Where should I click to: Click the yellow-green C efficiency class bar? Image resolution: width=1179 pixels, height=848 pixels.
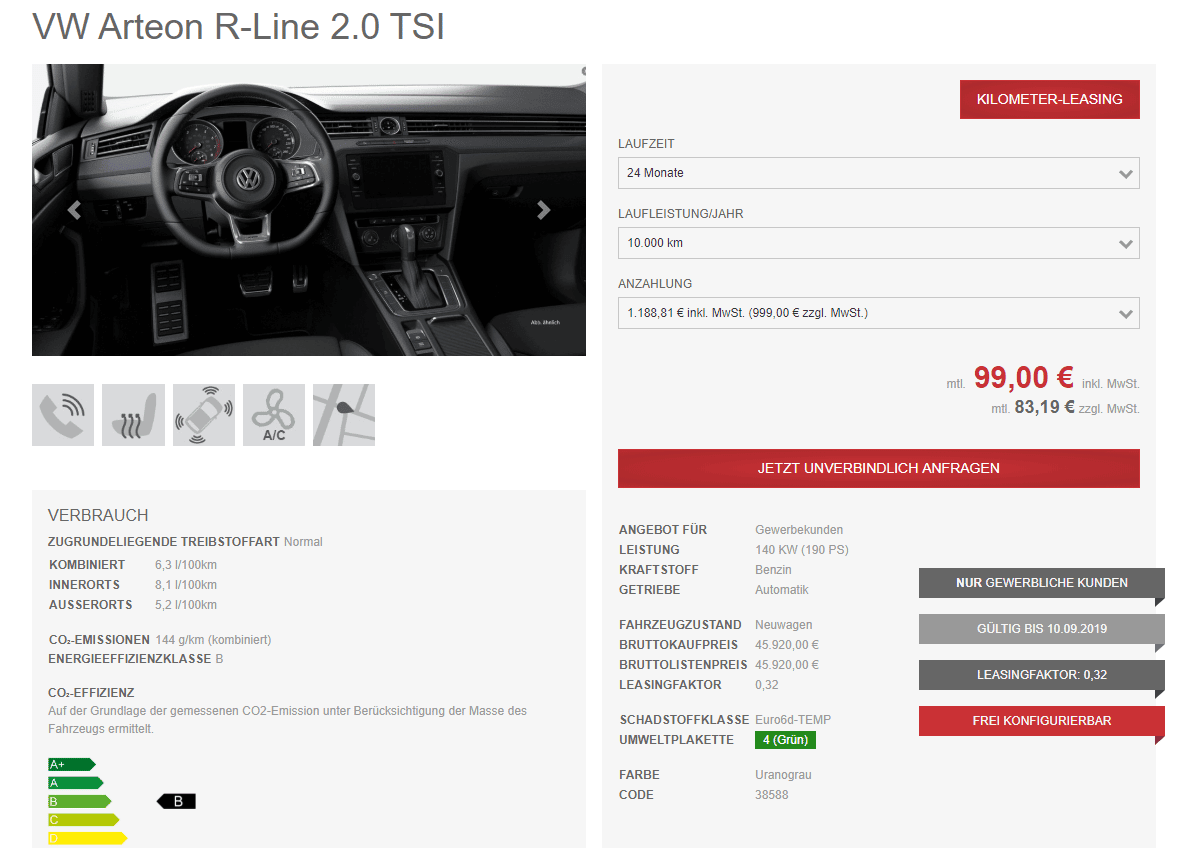pyautogui.click(x=83, y=819)
